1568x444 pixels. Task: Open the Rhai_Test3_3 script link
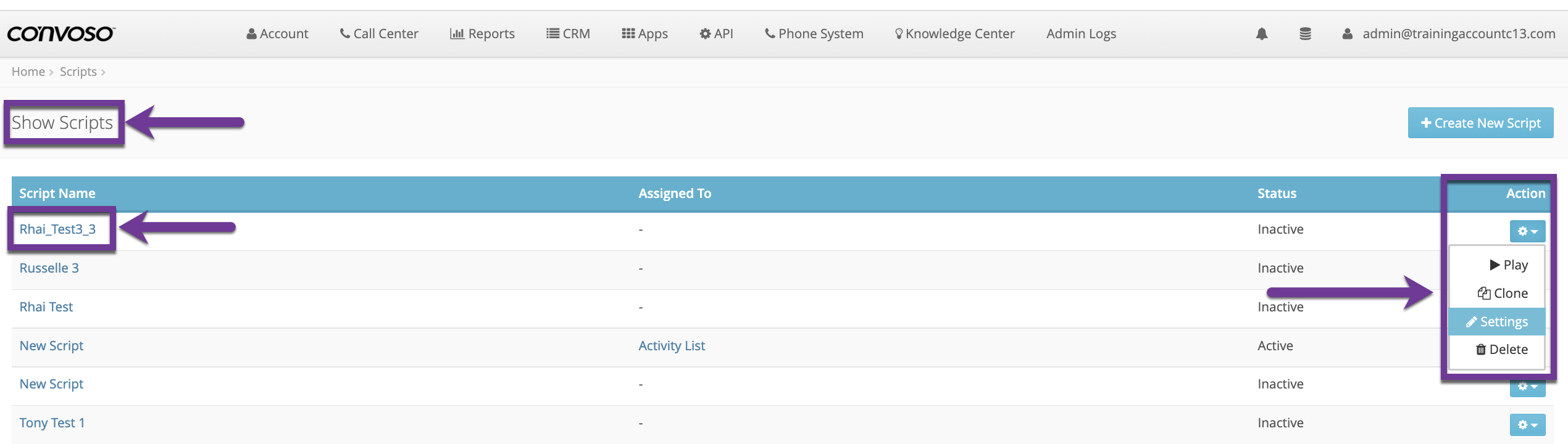click(x=57, y=229)
